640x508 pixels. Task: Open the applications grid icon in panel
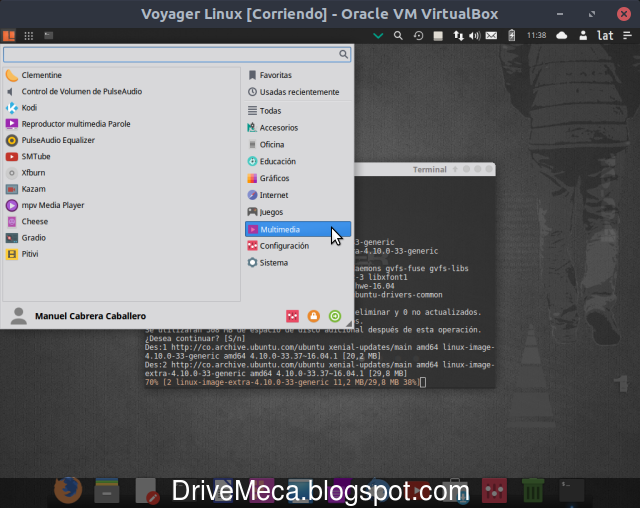(x=29, y=36)
